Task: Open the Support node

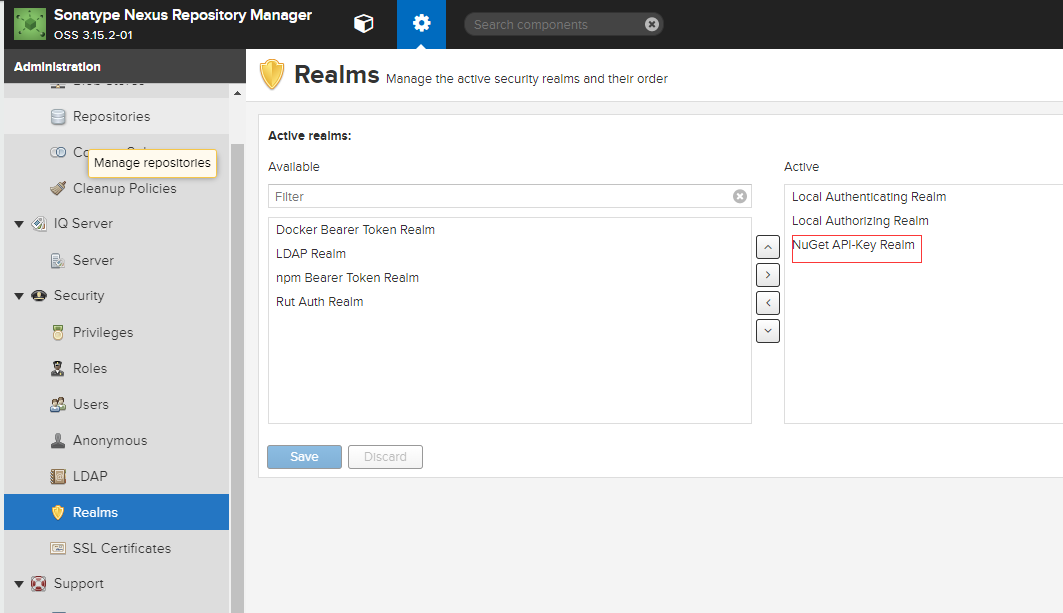Action: 79,583
